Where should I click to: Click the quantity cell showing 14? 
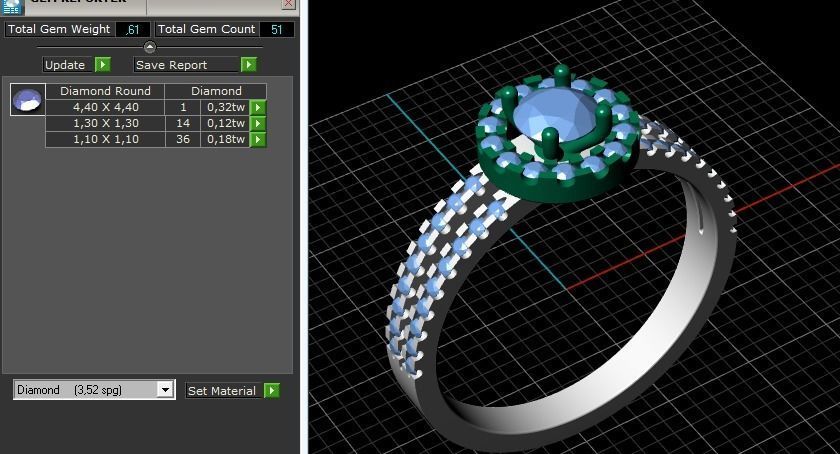(183, 123)
